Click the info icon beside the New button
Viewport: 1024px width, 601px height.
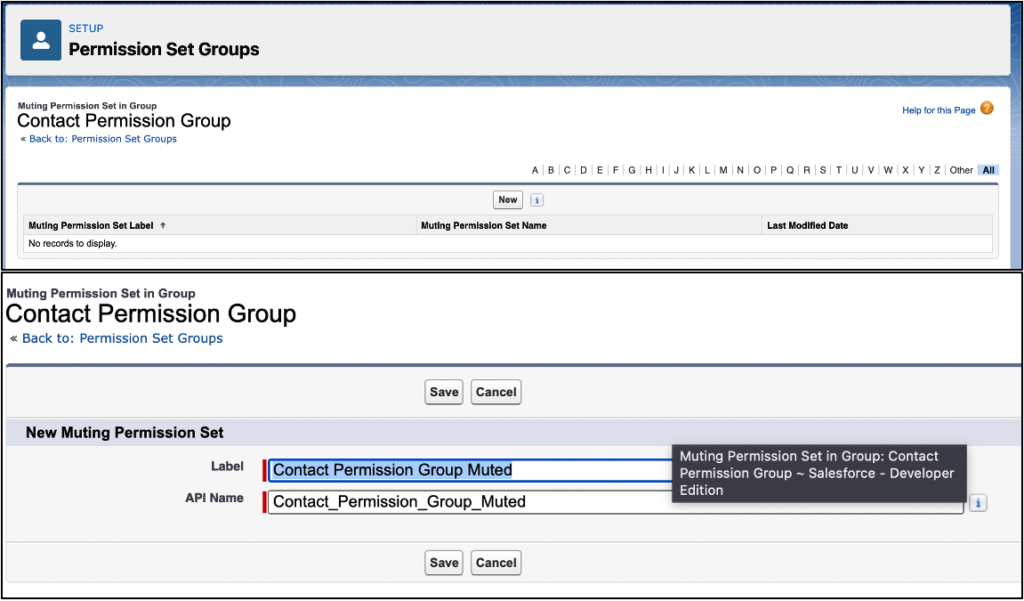tap(536, 199)
